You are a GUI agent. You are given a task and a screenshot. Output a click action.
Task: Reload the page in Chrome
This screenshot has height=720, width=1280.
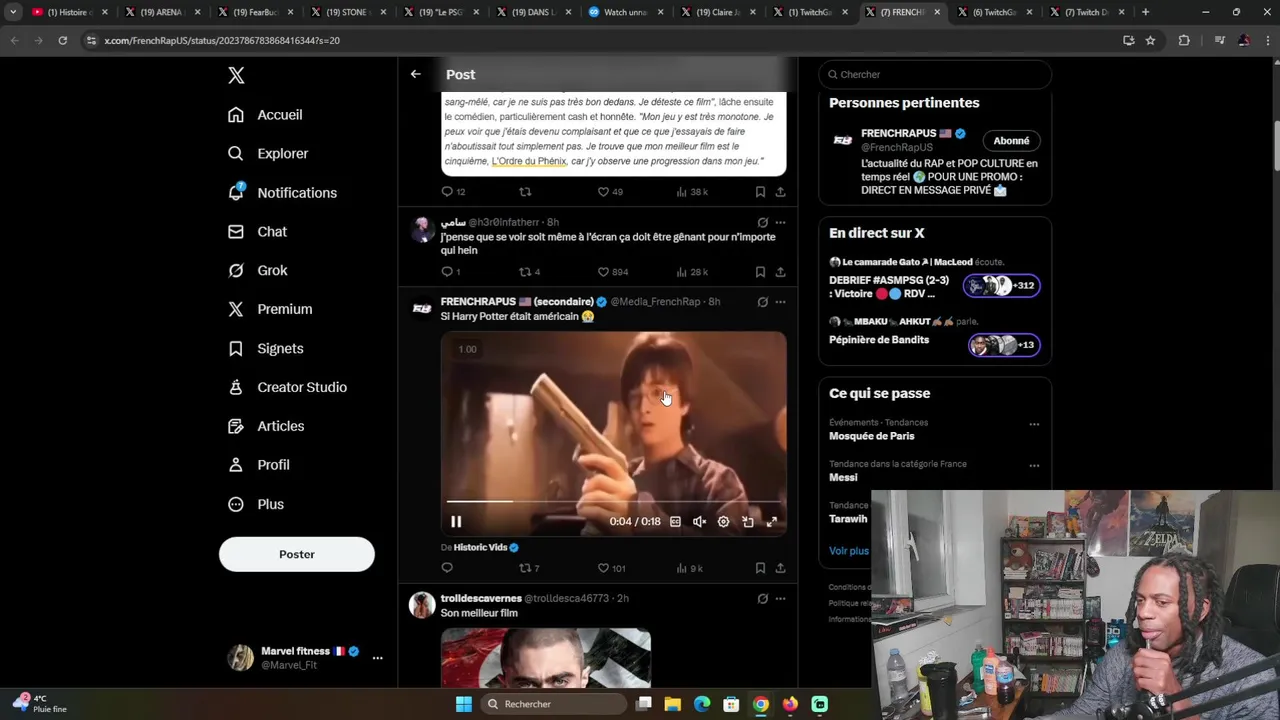click(62, 40)
